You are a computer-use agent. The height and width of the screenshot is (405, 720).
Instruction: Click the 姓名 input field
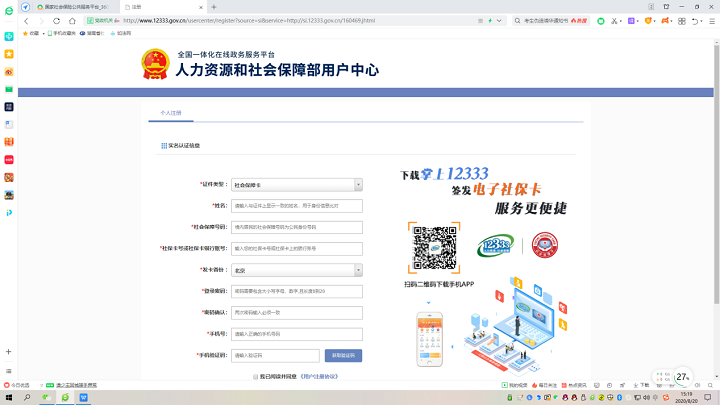pos(296,206)
